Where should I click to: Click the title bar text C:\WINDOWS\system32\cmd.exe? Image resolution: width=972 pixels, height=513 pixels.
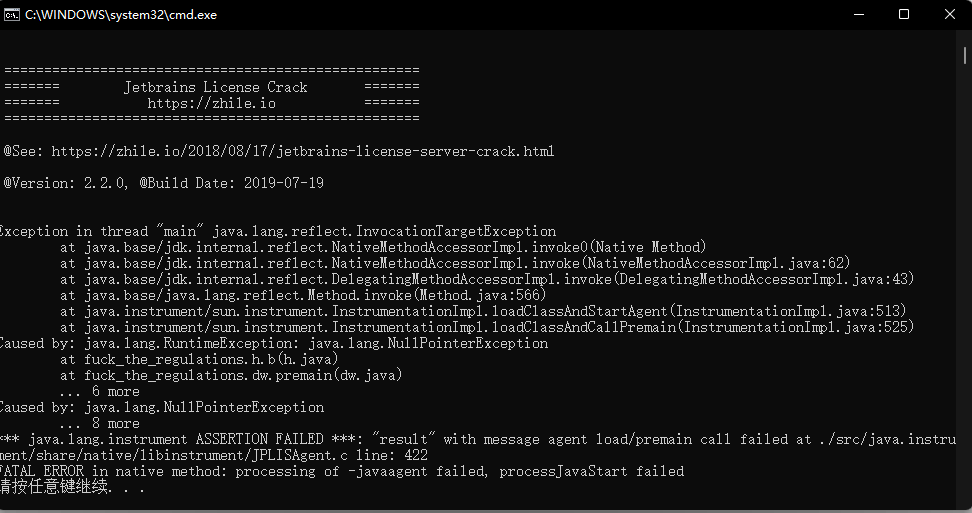[121, 15]
